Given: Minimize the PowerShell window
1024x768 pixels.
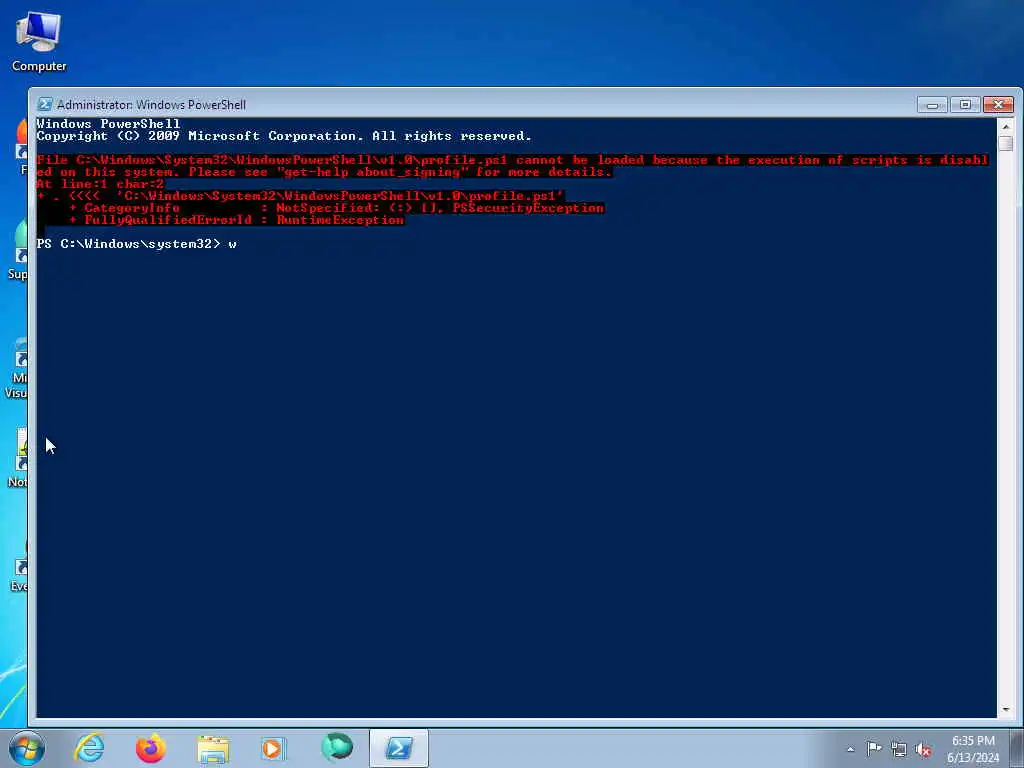Looking at the screenshot, I should coord(932,104).
